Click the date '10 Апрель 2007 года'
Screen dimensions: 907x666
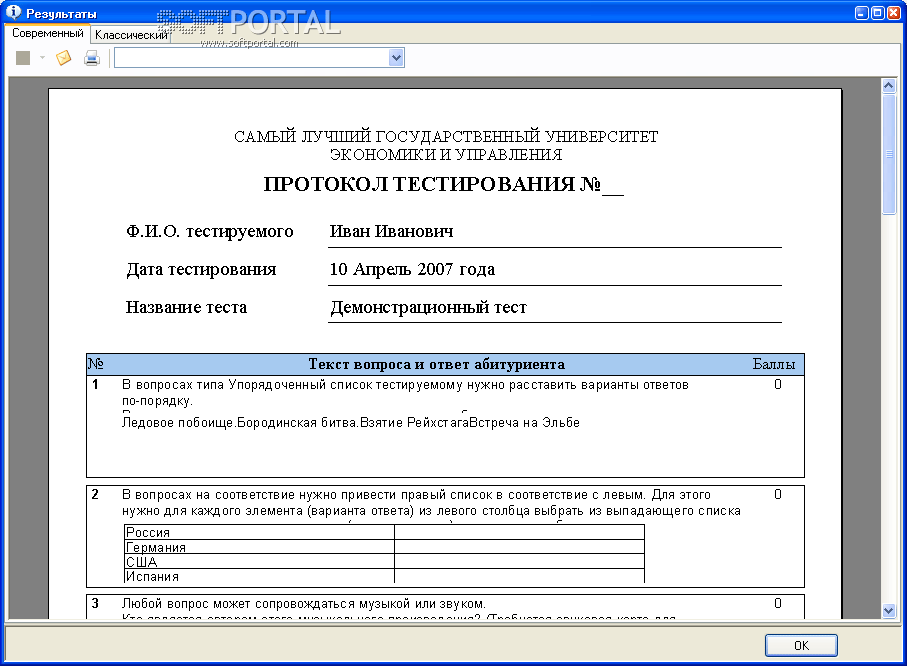pos(412,269)
